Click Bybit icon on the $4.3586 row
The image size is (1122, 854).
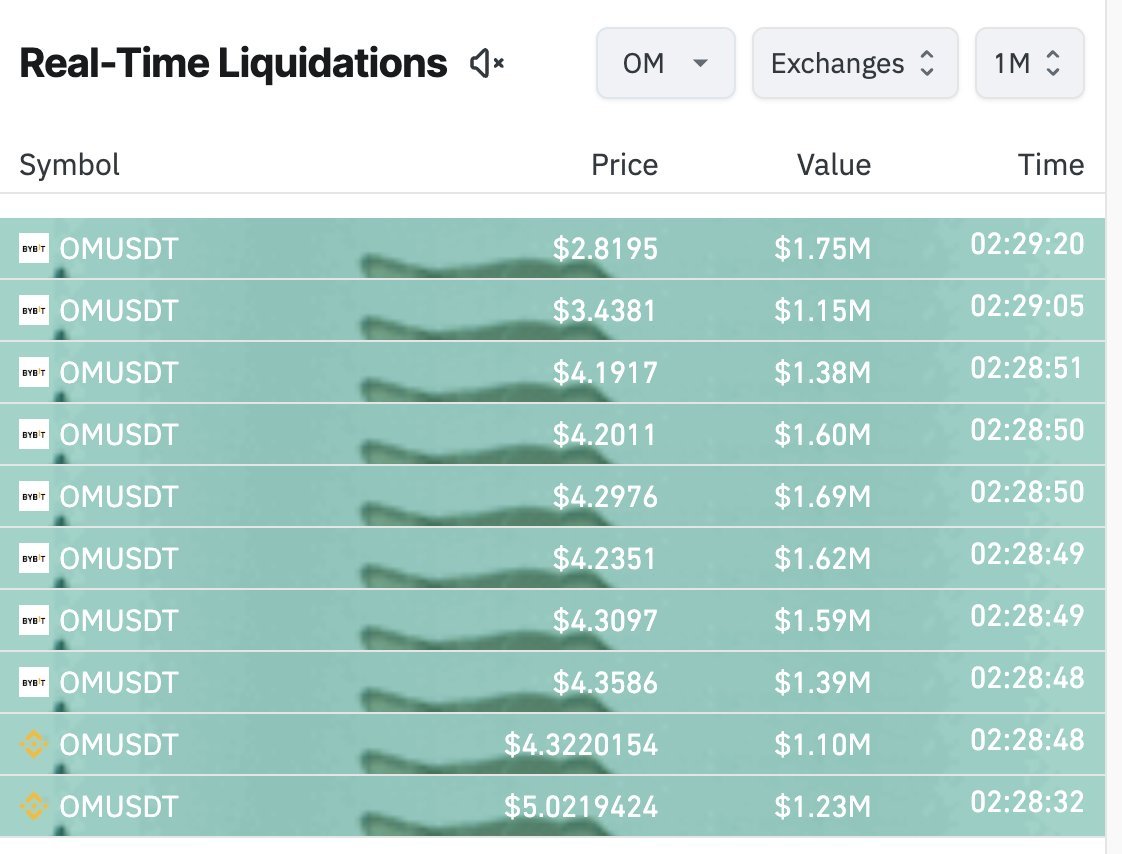click(33, 683)
